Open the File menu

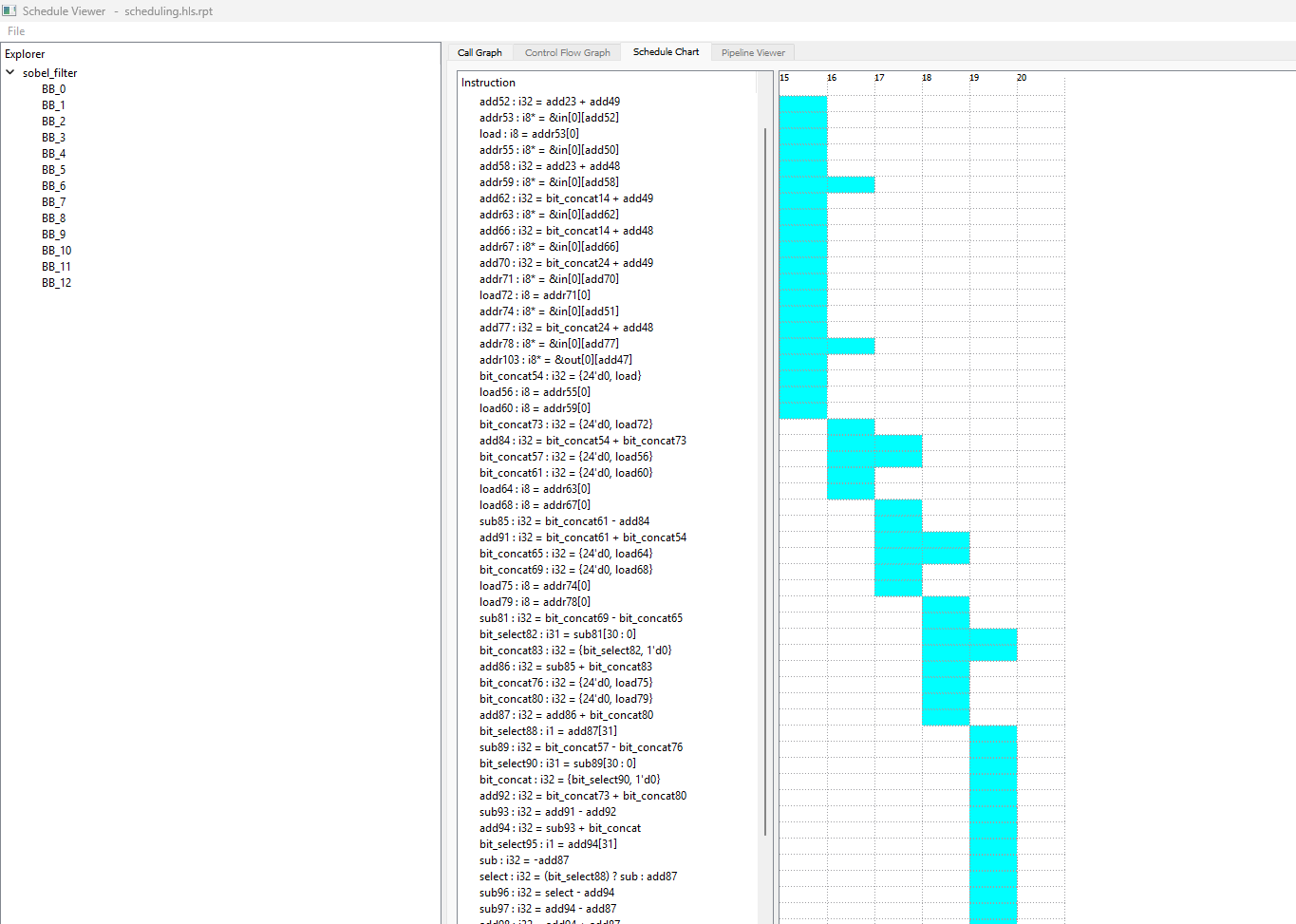click(x=16, y=31)
